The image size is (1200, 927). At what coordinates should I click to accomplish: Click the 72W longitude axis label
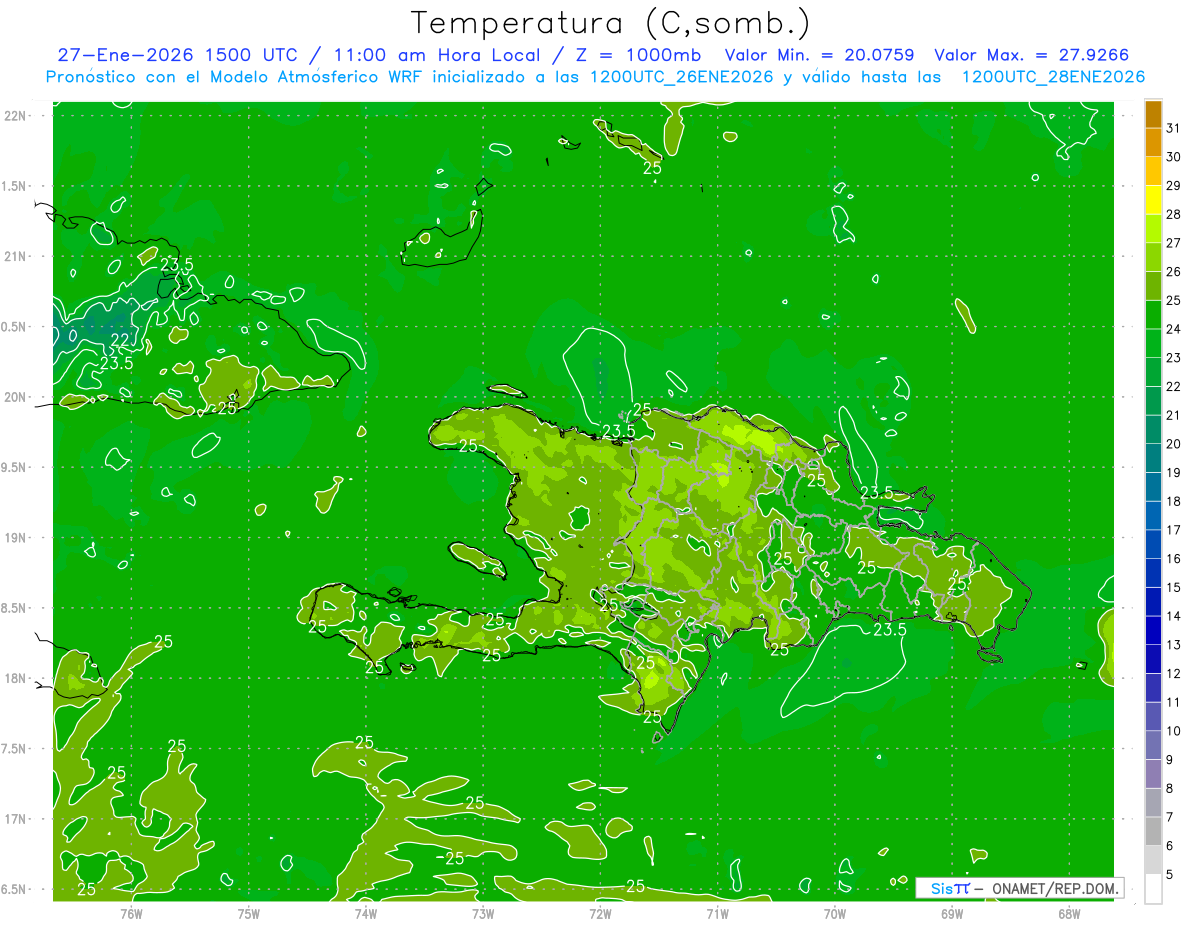tap(600, 913)
